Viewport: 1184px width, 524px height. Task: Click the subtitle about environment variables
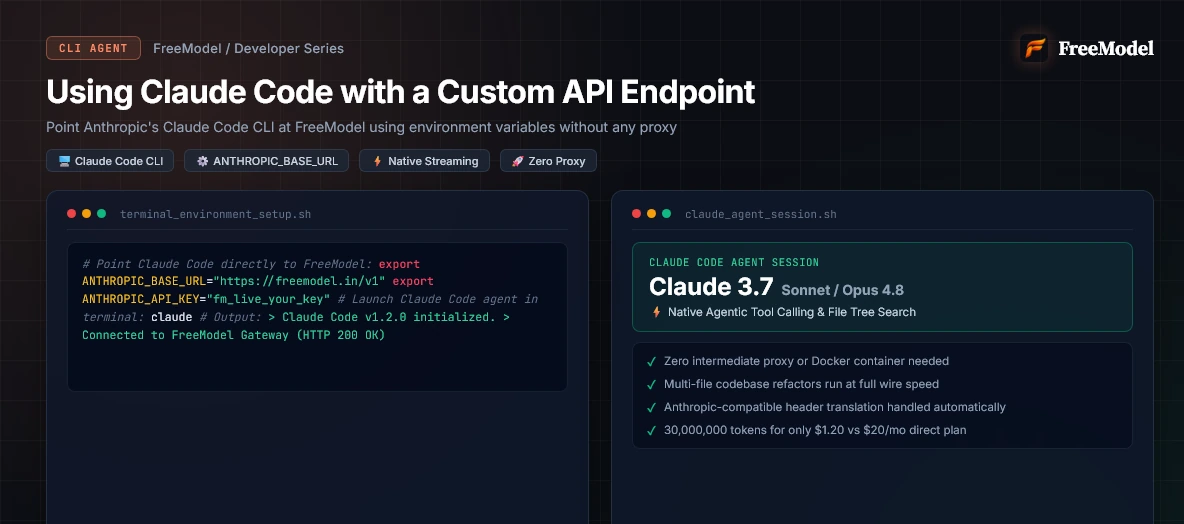tap(361, 128)
